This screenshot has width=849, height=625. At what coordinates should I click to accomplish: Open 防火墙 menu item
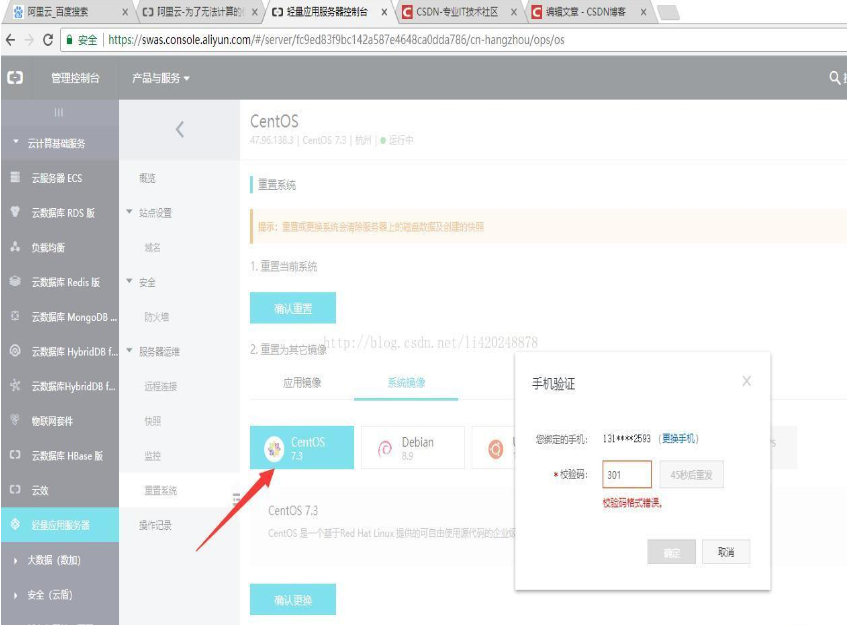(156, 317)
